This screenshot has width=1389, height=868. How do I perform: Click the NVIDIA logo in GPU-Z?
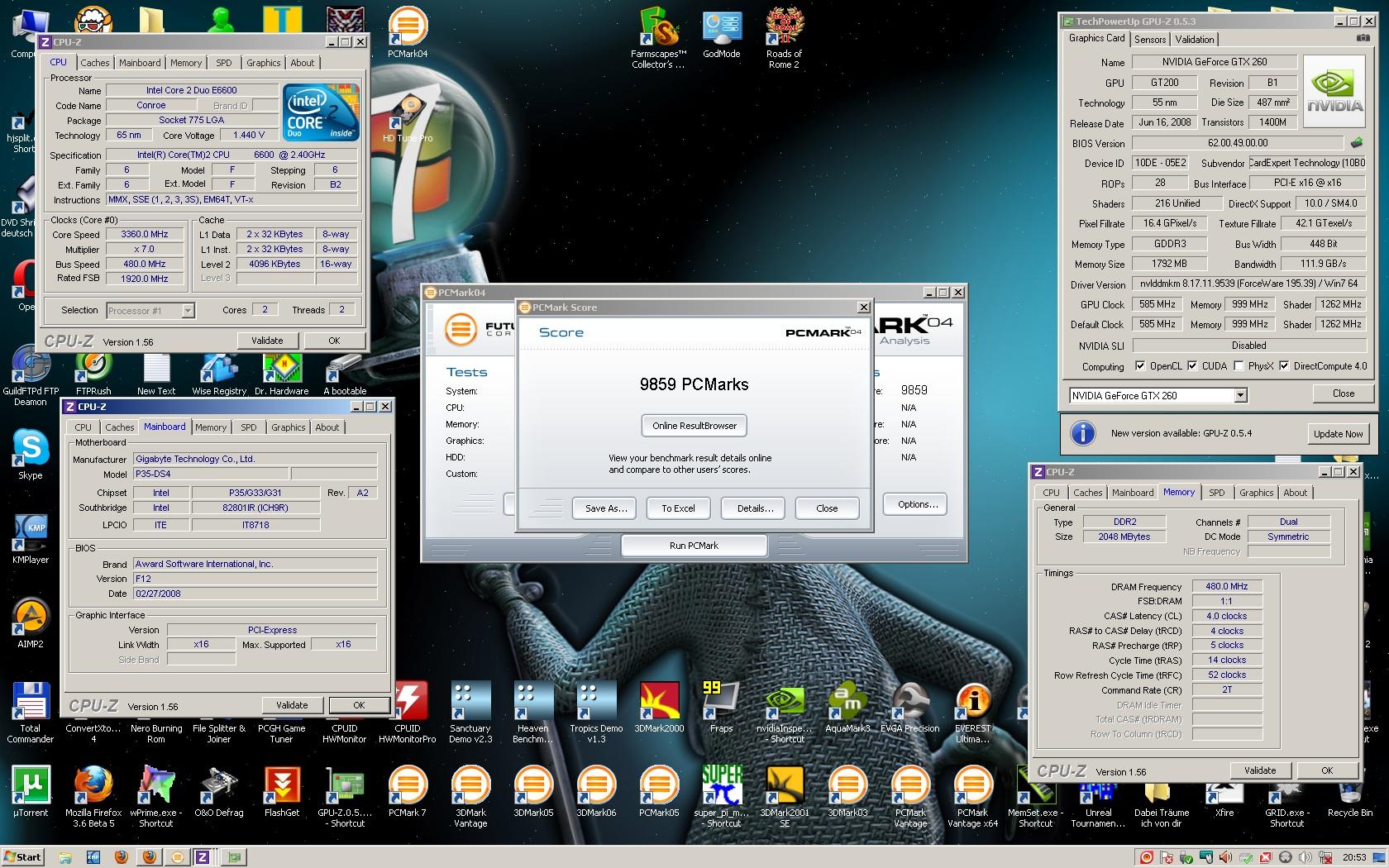[1334, 91]
